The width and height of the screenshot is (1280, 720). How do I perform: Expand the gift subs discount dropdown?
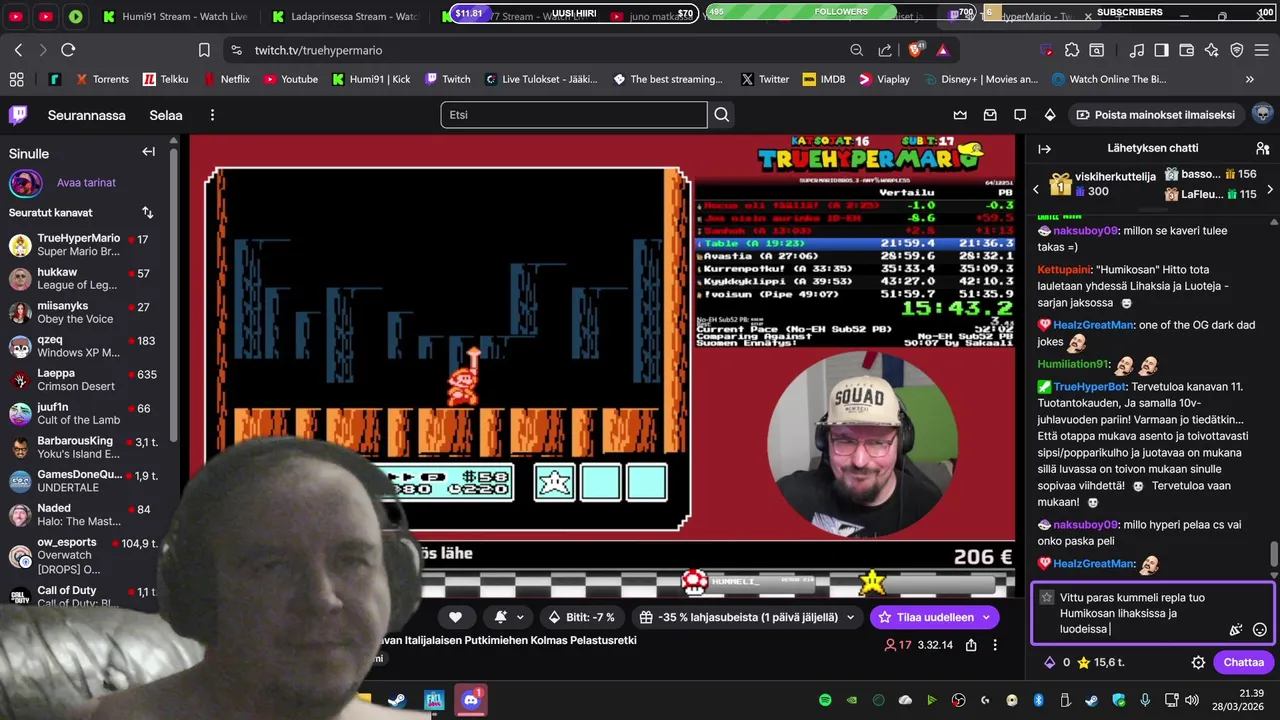coord(850,617)
